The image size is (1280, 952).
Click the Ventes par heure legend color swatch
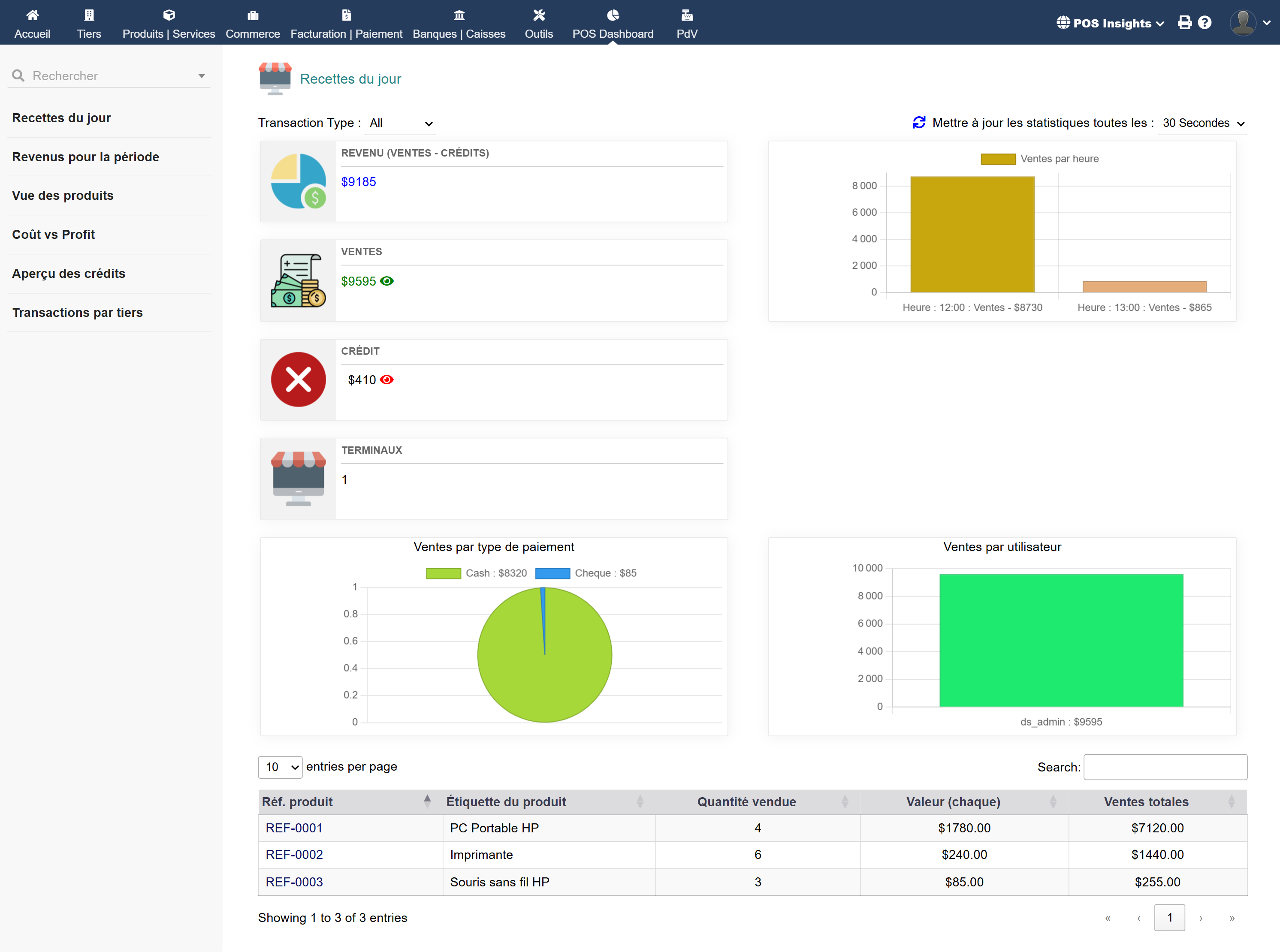coord(998,159)
